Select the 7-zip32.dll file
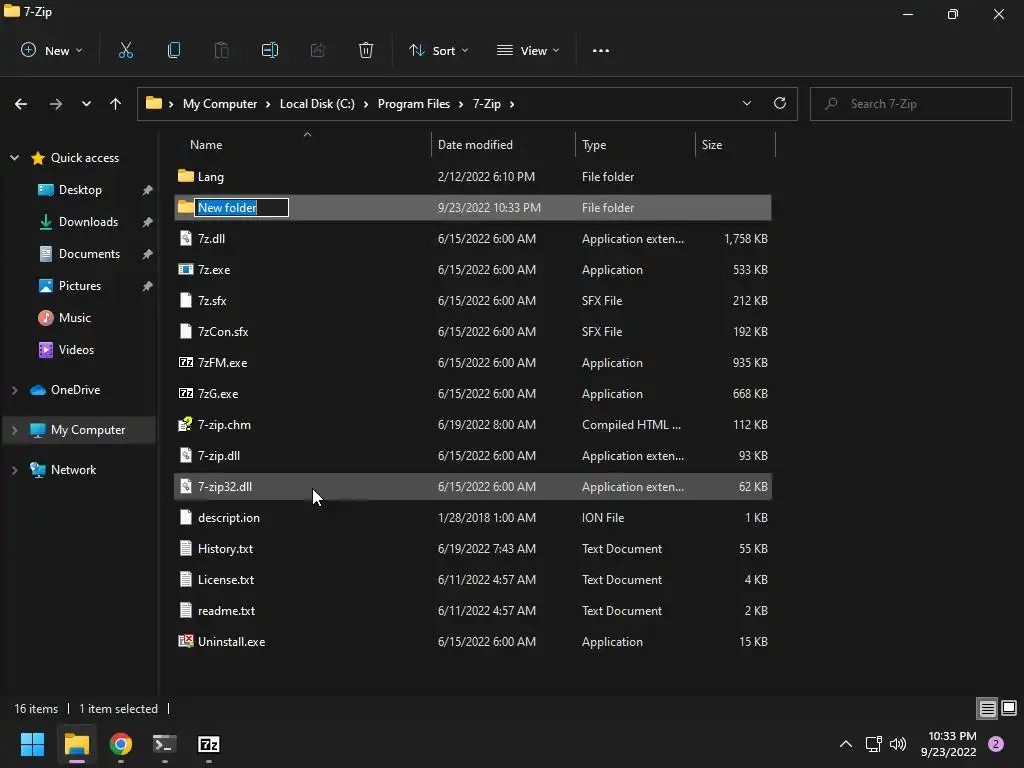The height and width of the screenshot is (768, 1024). (x=473, y=487)
